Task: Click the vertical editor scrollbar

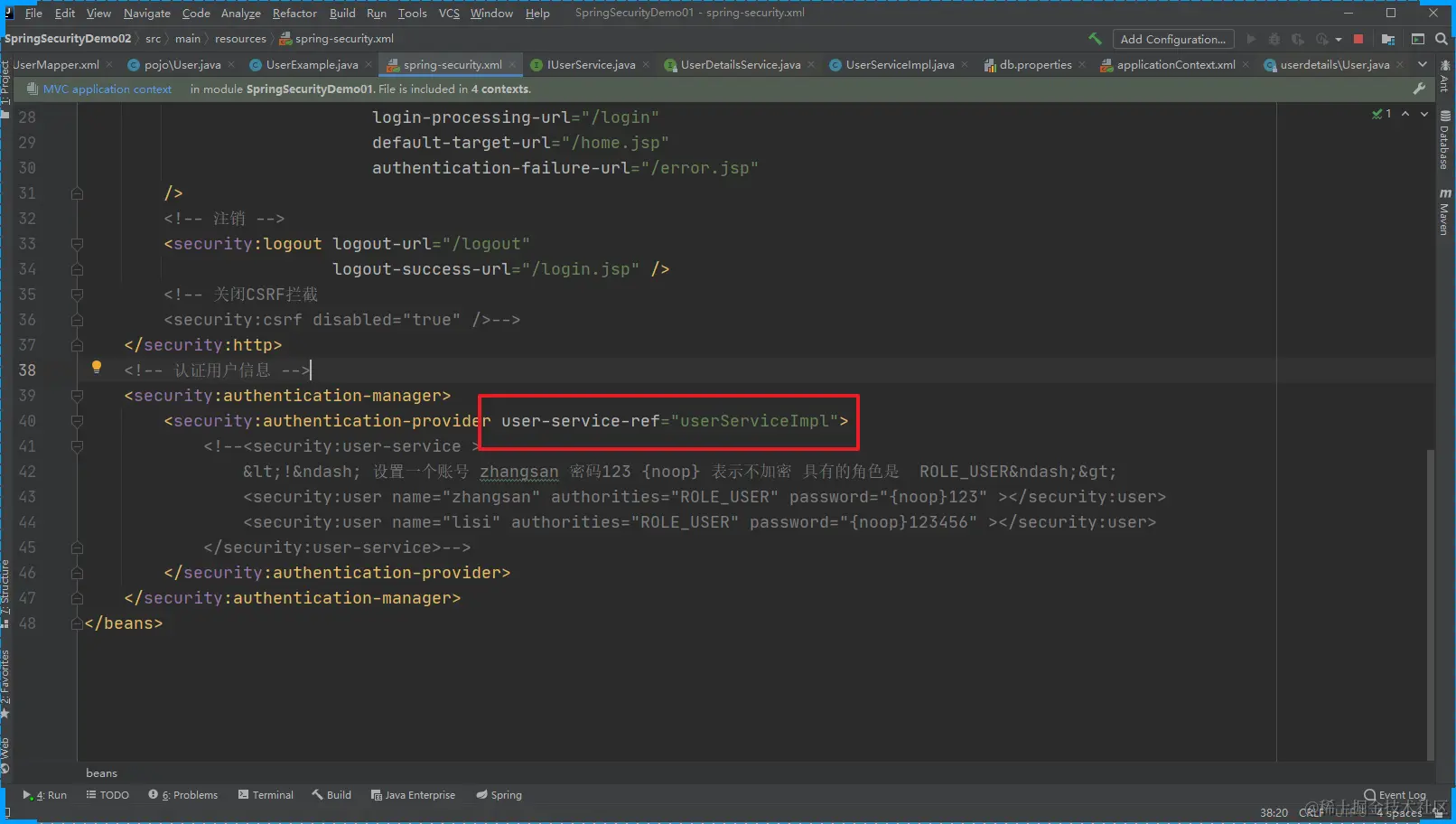Action: (x=1430, y=604)
